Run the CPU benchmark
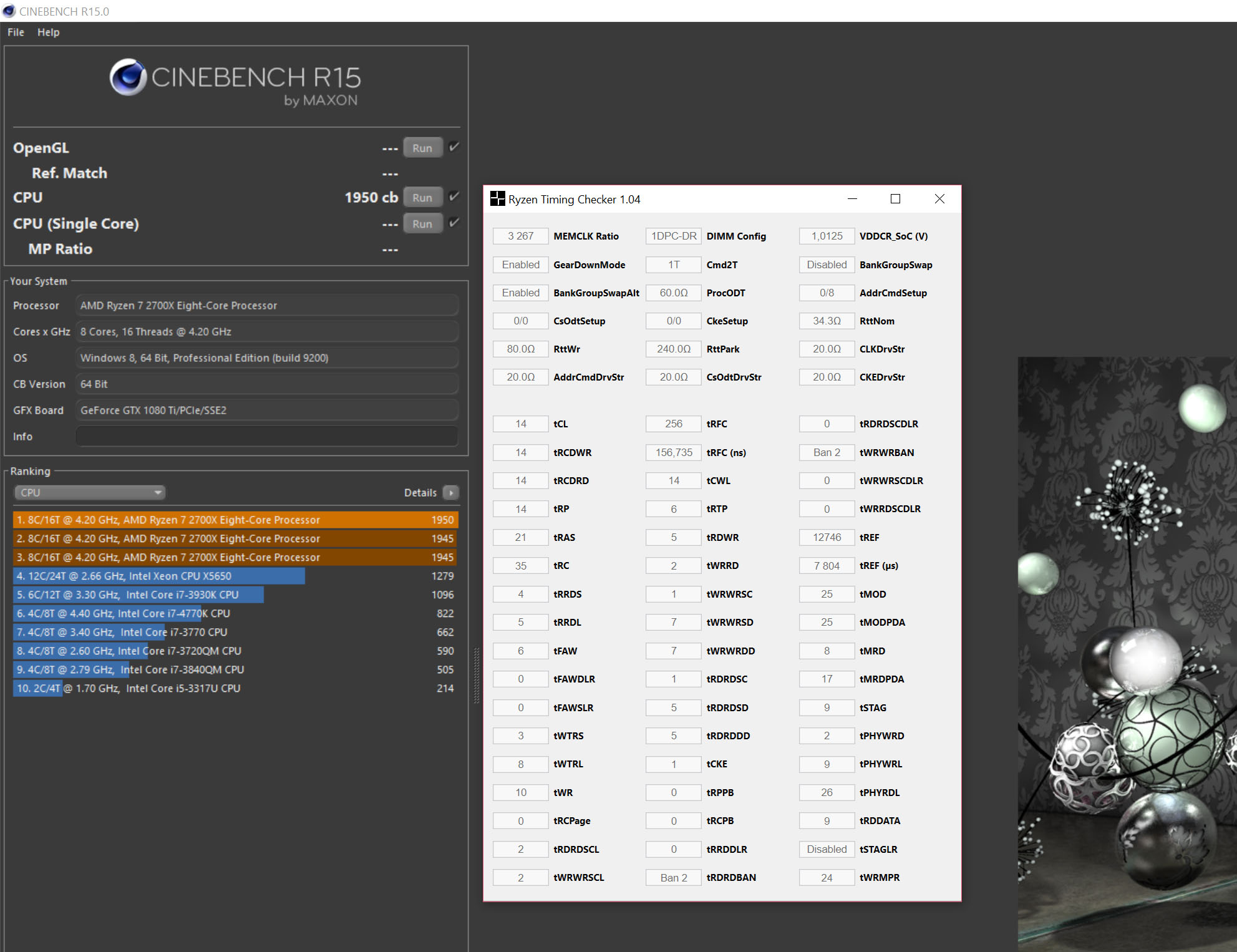 (422, 198)
